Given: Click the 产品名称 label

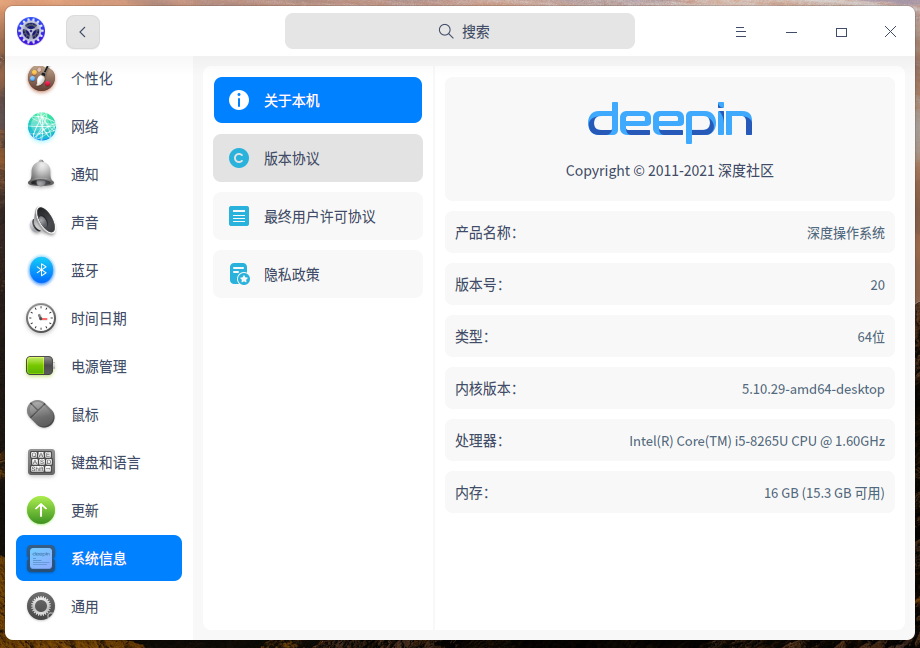Looking at the screenshot, I should (485, 233).
